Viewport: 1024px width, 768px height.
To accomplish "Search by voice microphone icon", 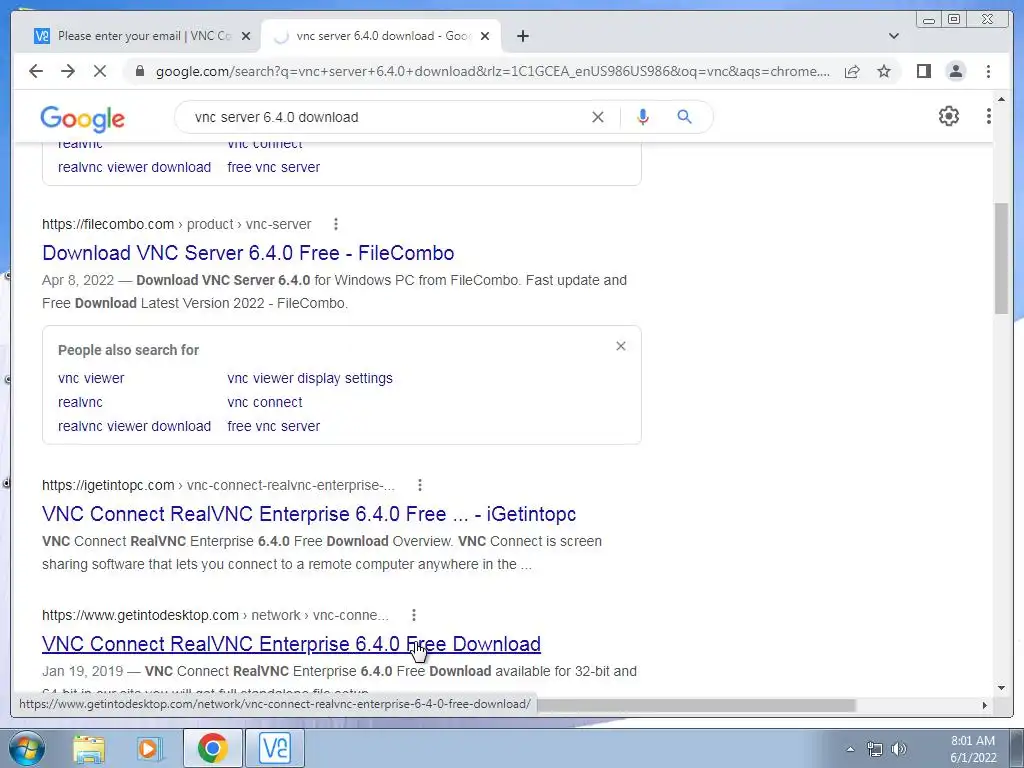I will click(643, 117).
